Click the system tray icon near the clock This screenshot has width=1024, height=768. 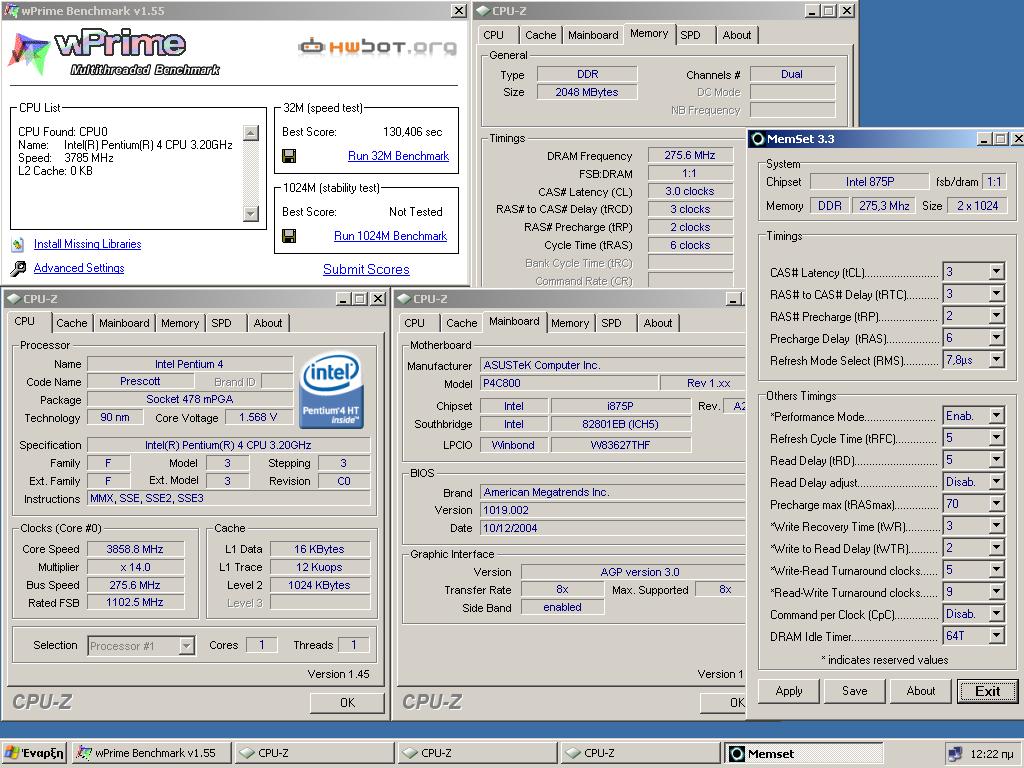954,754
